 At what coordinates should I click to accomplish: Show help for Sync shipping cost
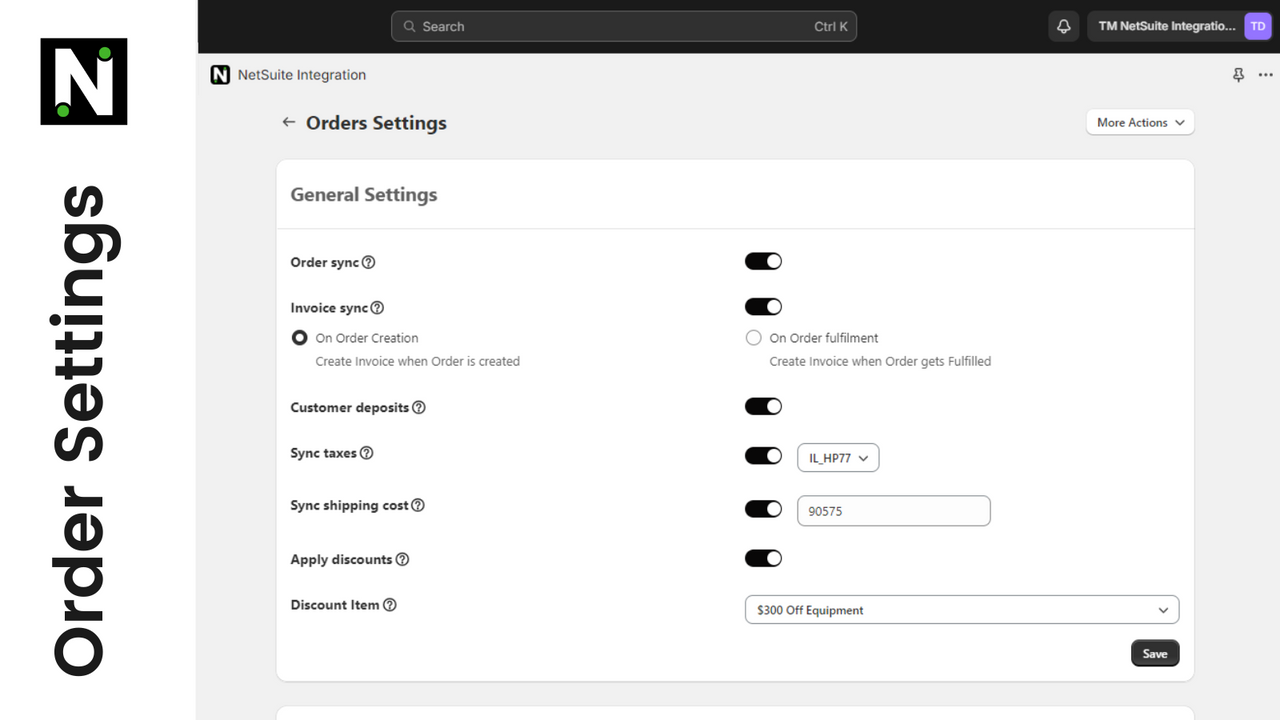coord(418,505)
